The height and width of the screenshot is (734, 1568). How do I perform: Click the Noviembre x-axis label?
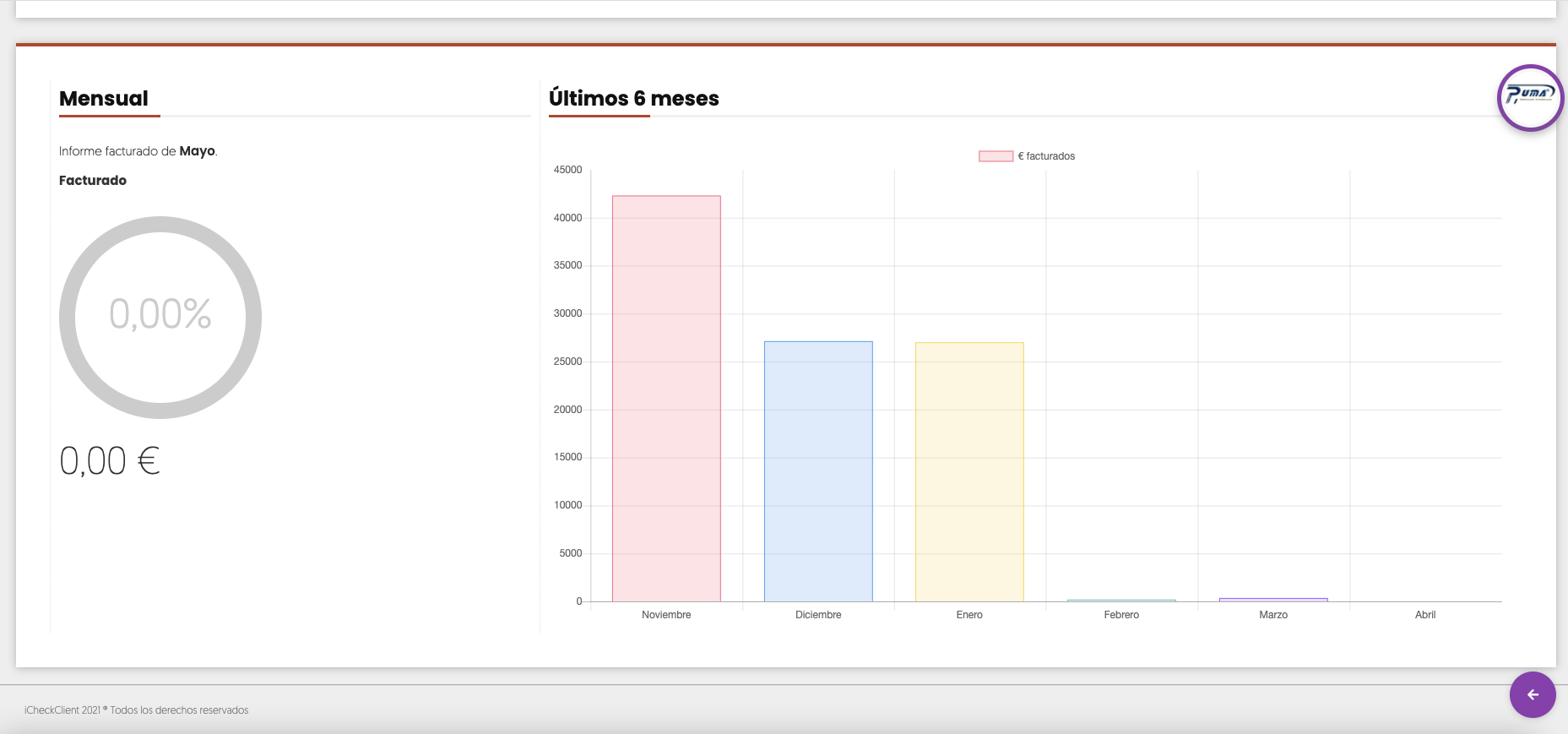point(666,615)
